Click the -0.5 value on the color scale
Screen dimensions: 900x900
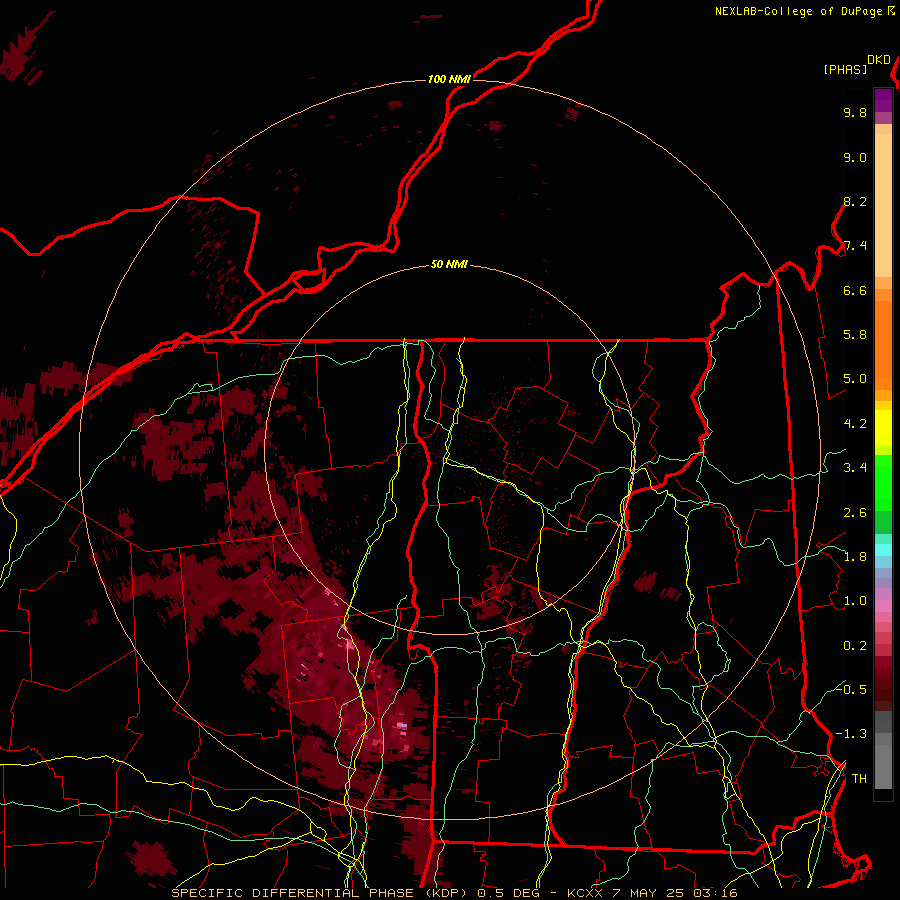click(852, 689)
